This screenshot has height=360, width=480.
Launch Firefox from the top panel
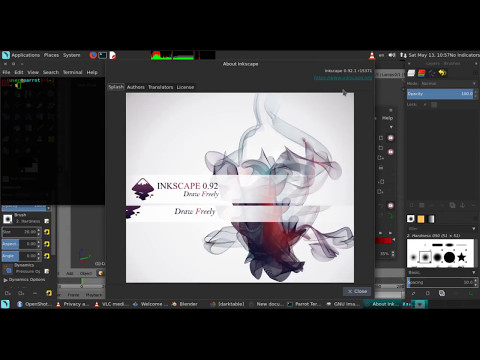coord(93,55)
